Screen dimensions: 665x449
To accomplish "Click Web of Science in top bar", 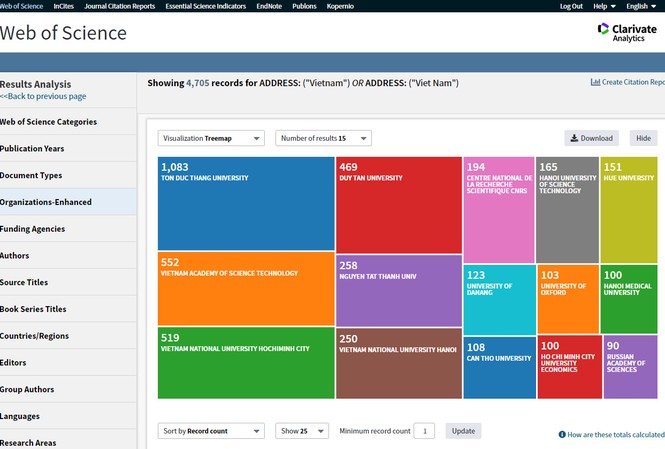I will (x=21, y=6).
